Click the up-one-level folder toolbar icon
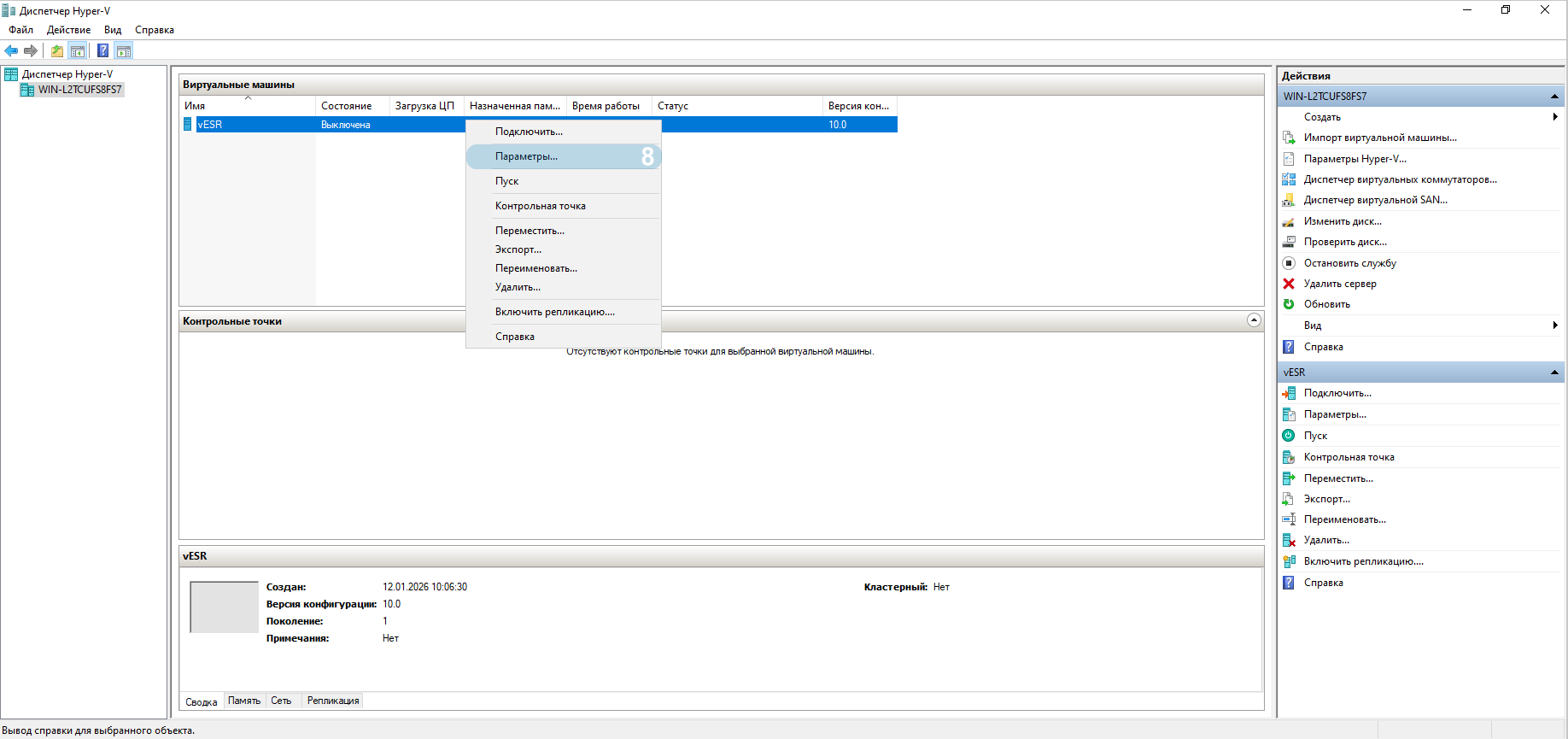Screen dimensions: 1568x739 57,50
